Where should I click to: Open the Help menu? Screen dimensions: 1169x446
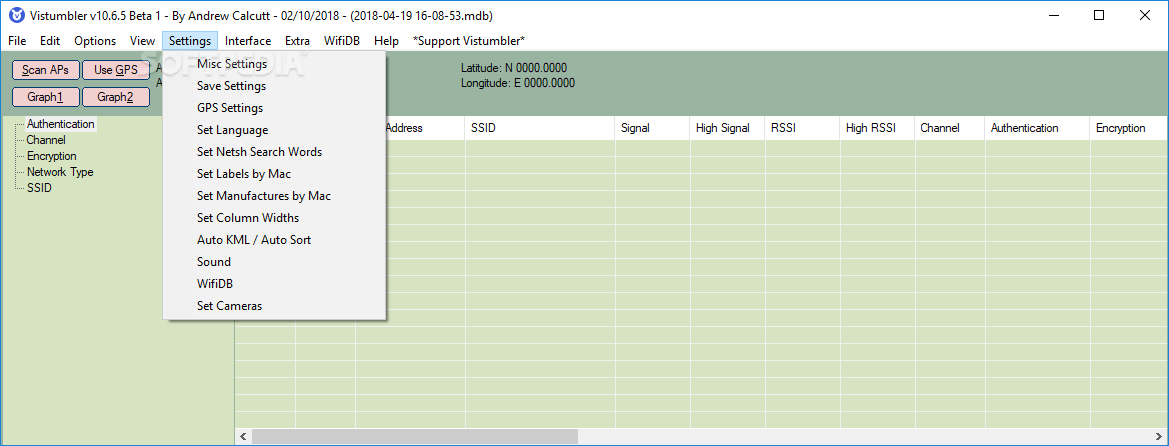[386, 41]
